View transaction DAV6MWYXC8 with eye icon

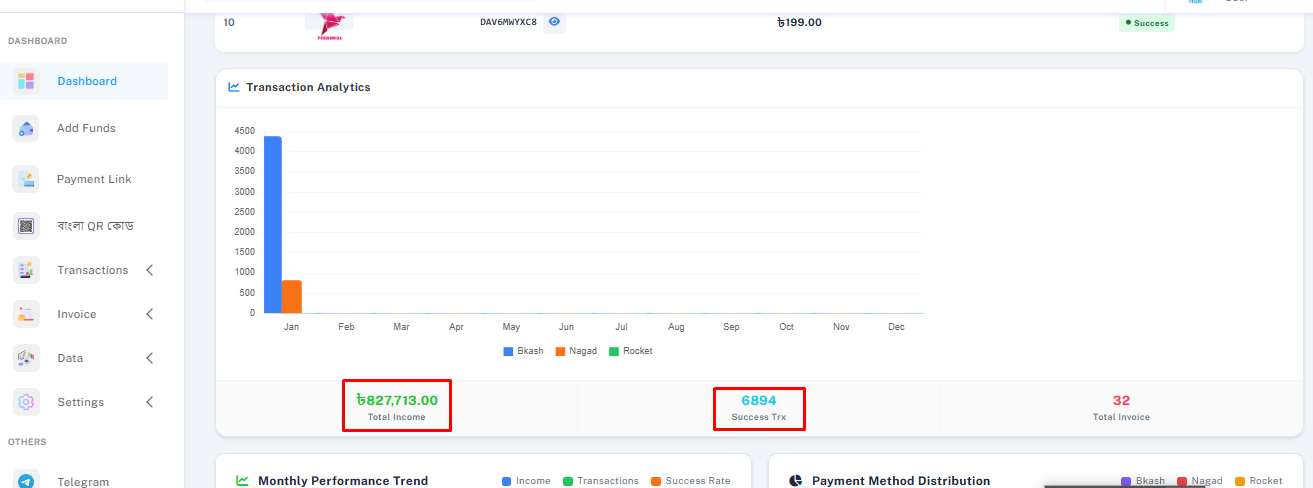[x=554, y=22]
